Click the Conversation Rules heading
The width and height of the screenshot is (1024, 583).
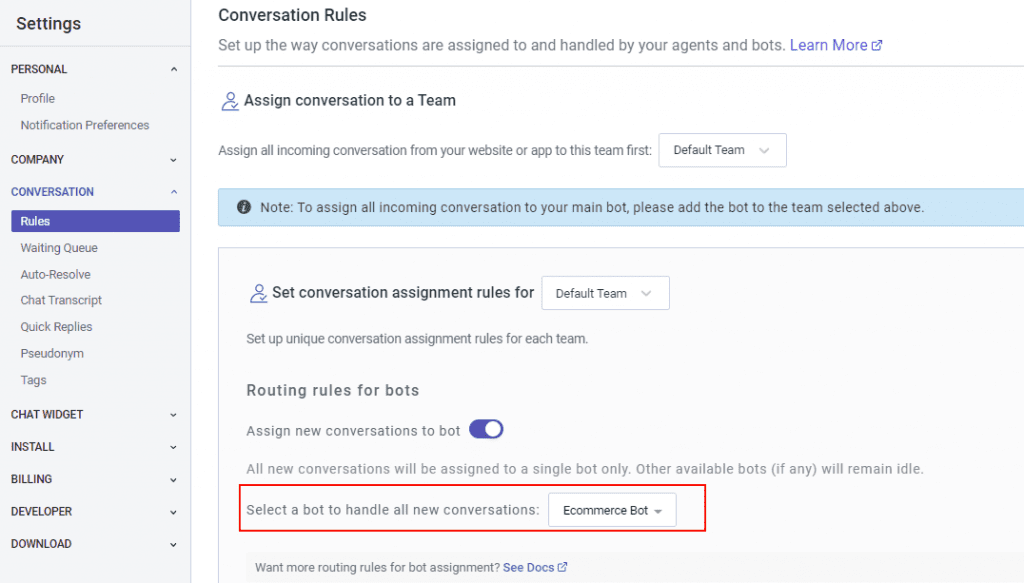292,15
